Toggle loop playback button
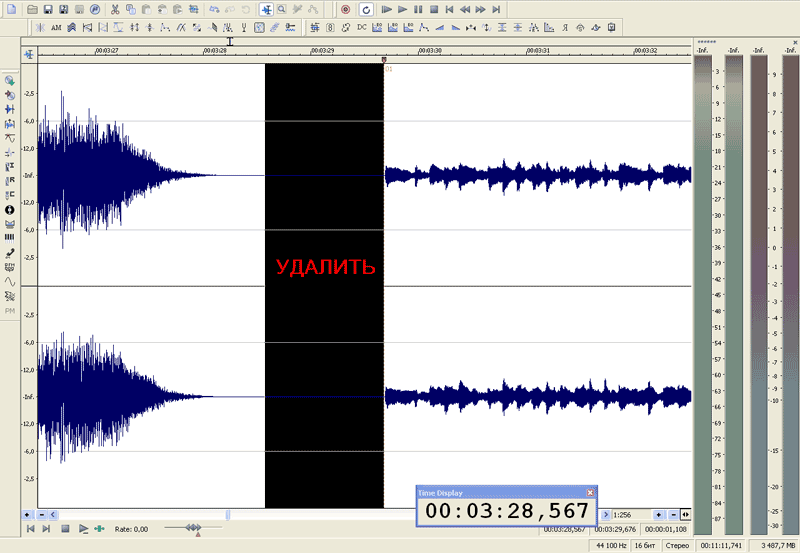Viewport: 800px width, 553px height. coord(365,8)
